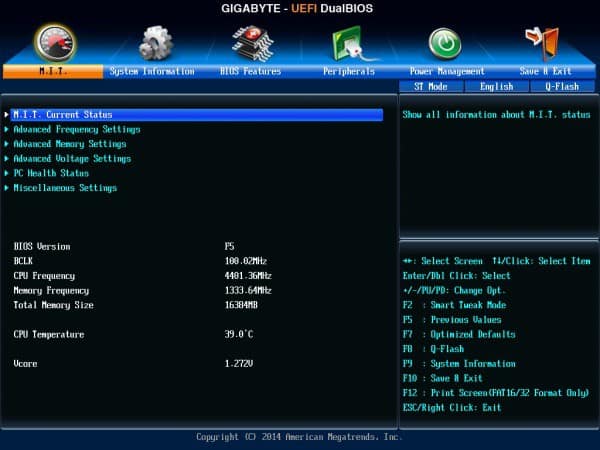Viewport: 600px width, 450px height.
Task: Launch the Q-Flash utility button
Action: pyautogui.click(x=561, y=87)
